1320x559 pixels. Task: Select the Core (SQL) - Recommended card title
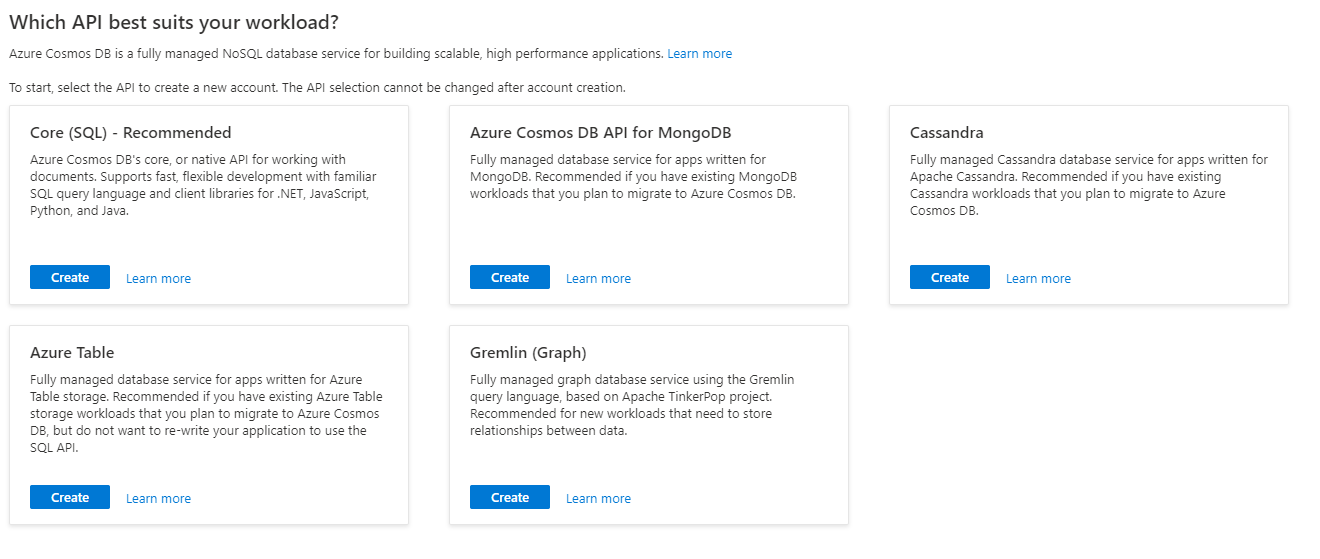click(131, 133)
